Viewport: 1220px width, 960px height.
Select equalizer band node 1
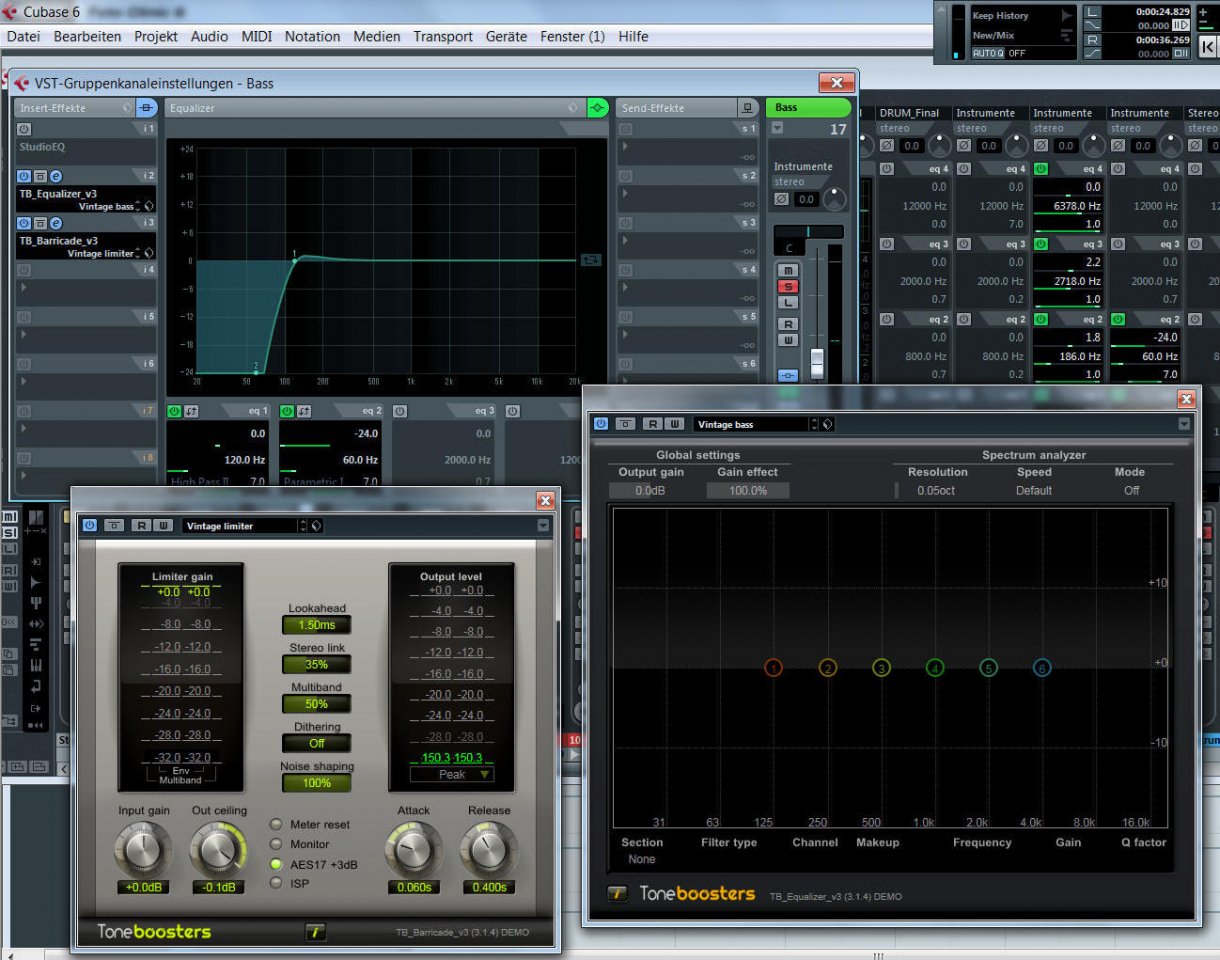tap(773, 668)
